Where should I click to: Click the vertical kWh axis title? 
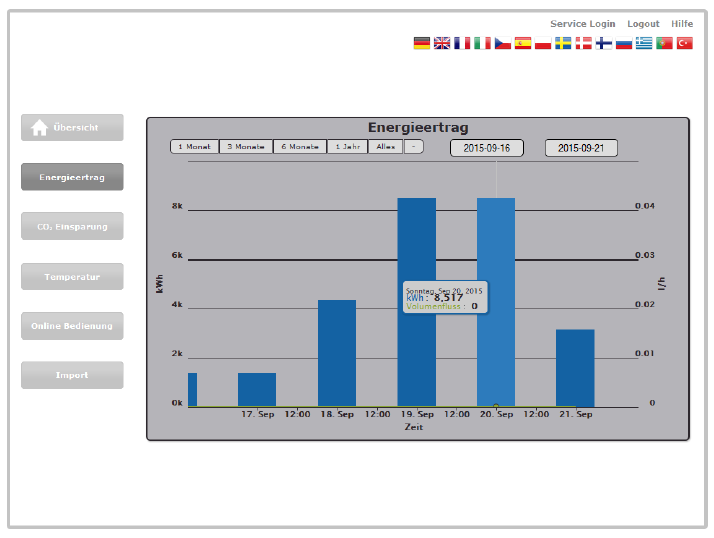tap(159, 283)
